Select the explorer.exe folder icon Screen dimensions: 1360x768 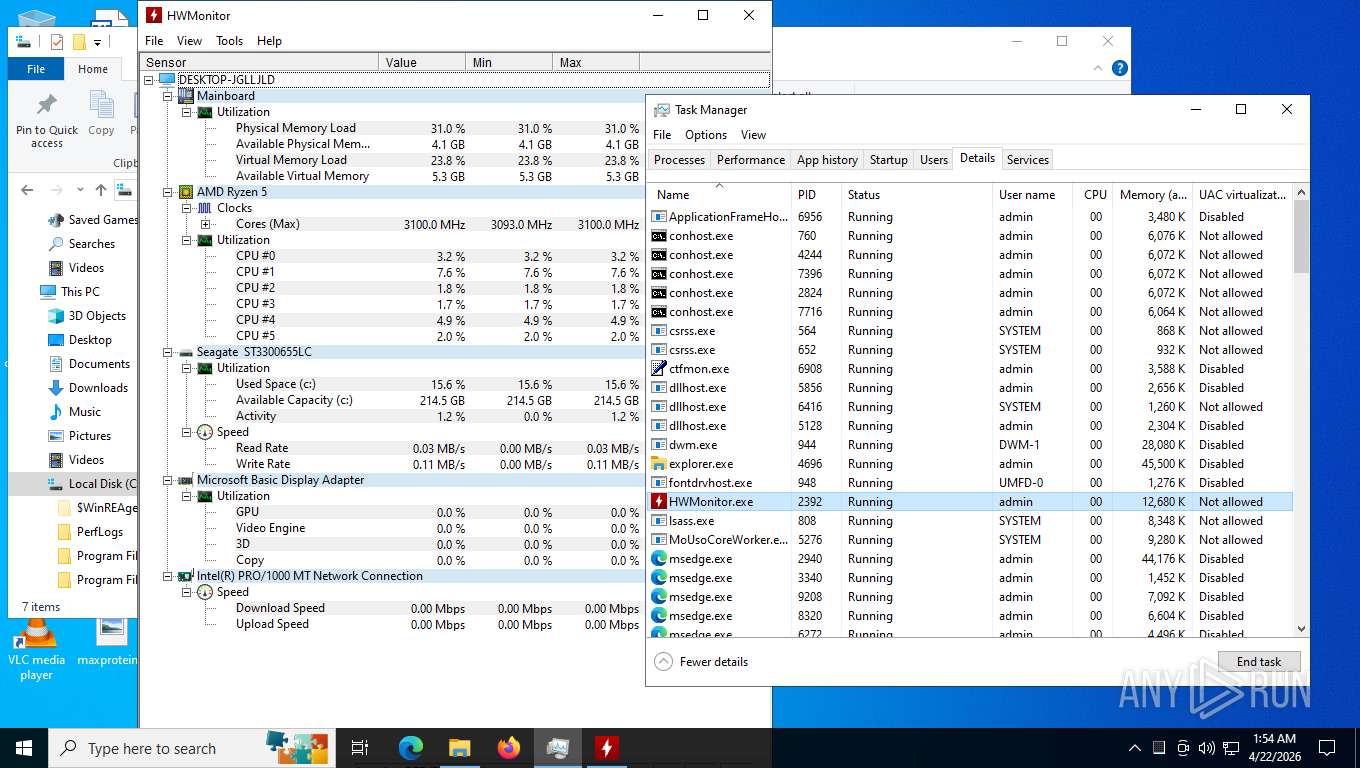click(x=659, y=464)
